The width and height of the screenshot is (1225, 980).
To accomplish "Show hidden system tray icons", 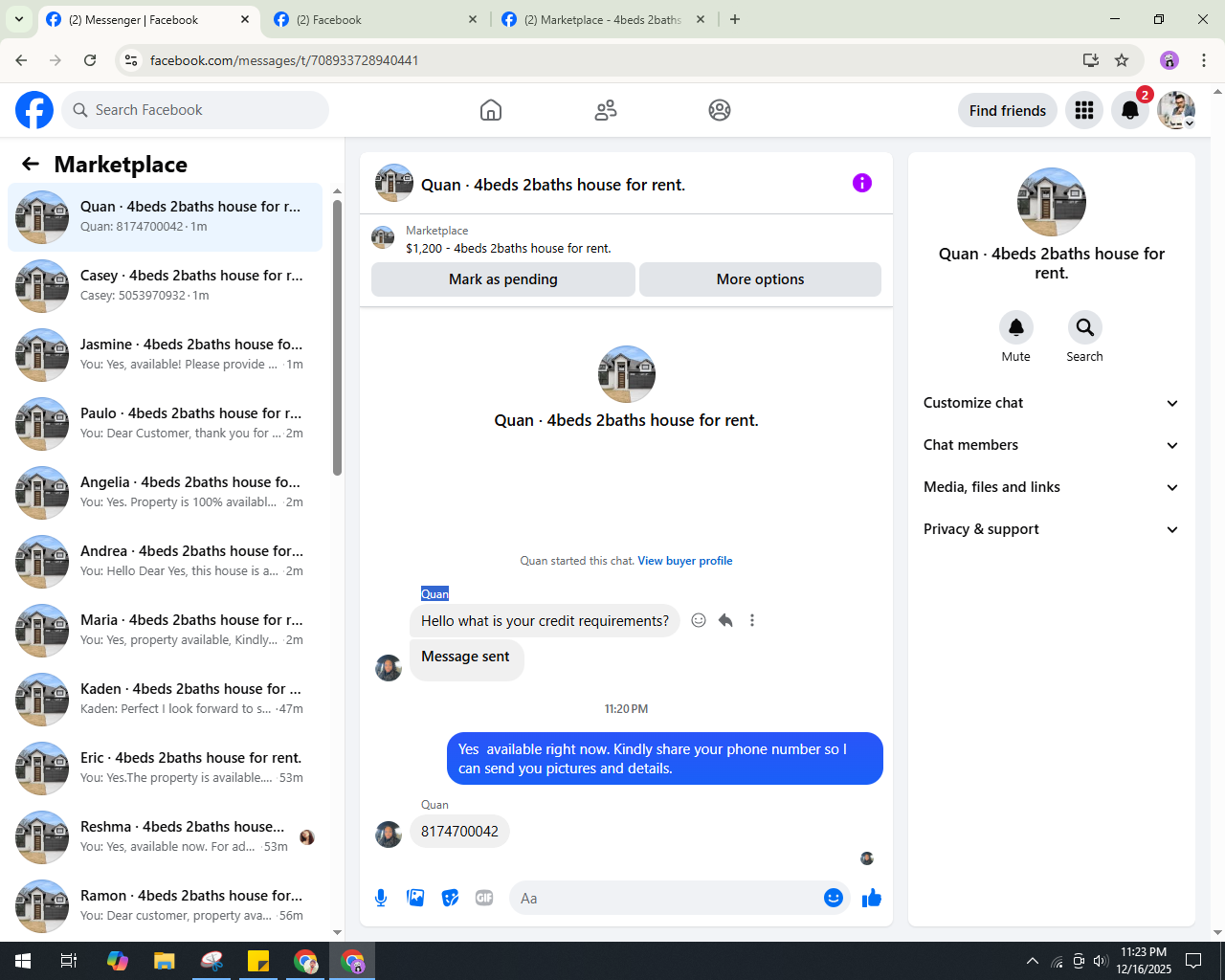I will 1032,961.
